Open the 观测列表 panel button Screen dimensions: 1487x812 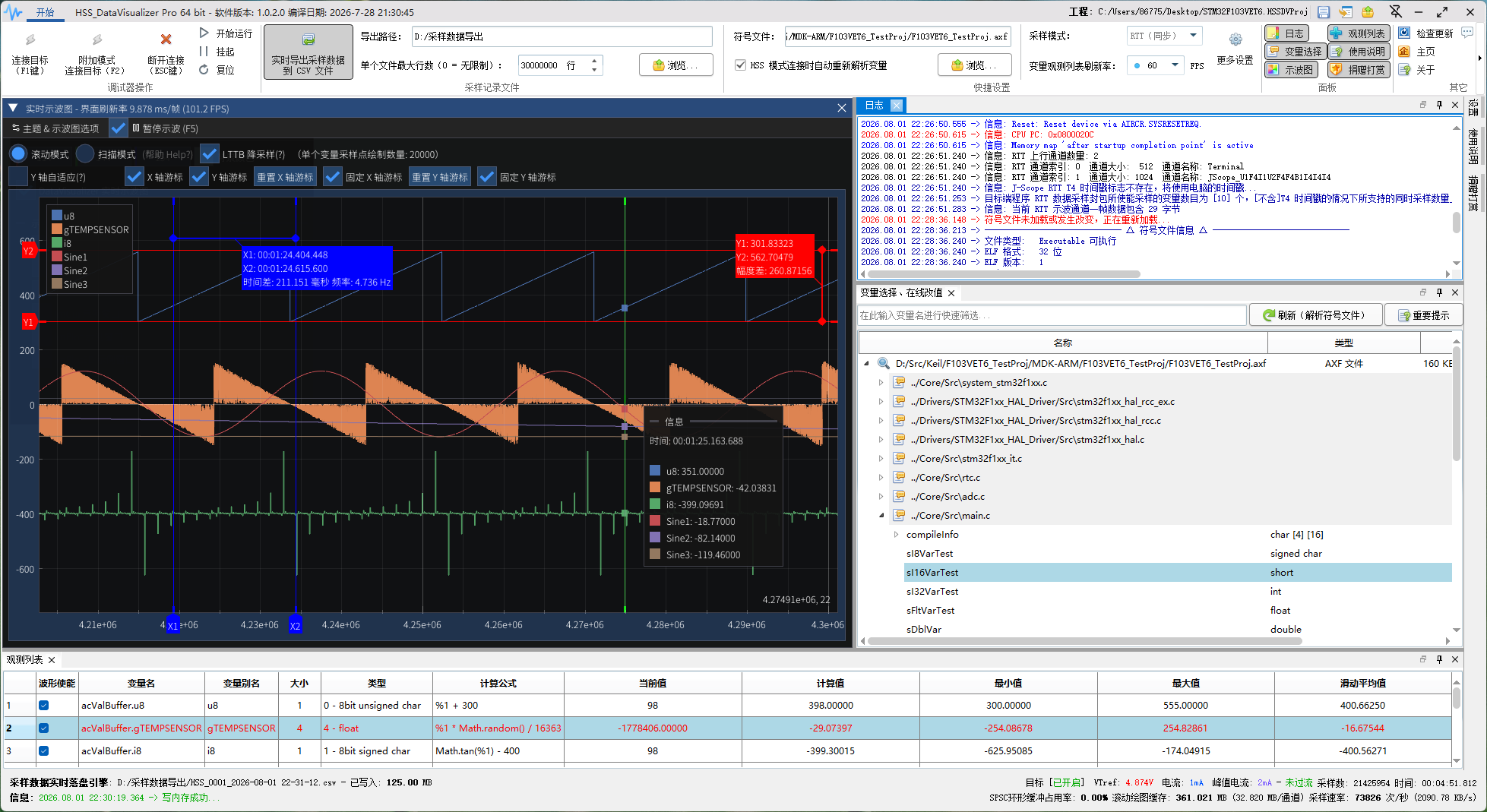(x=1359, y=33)
